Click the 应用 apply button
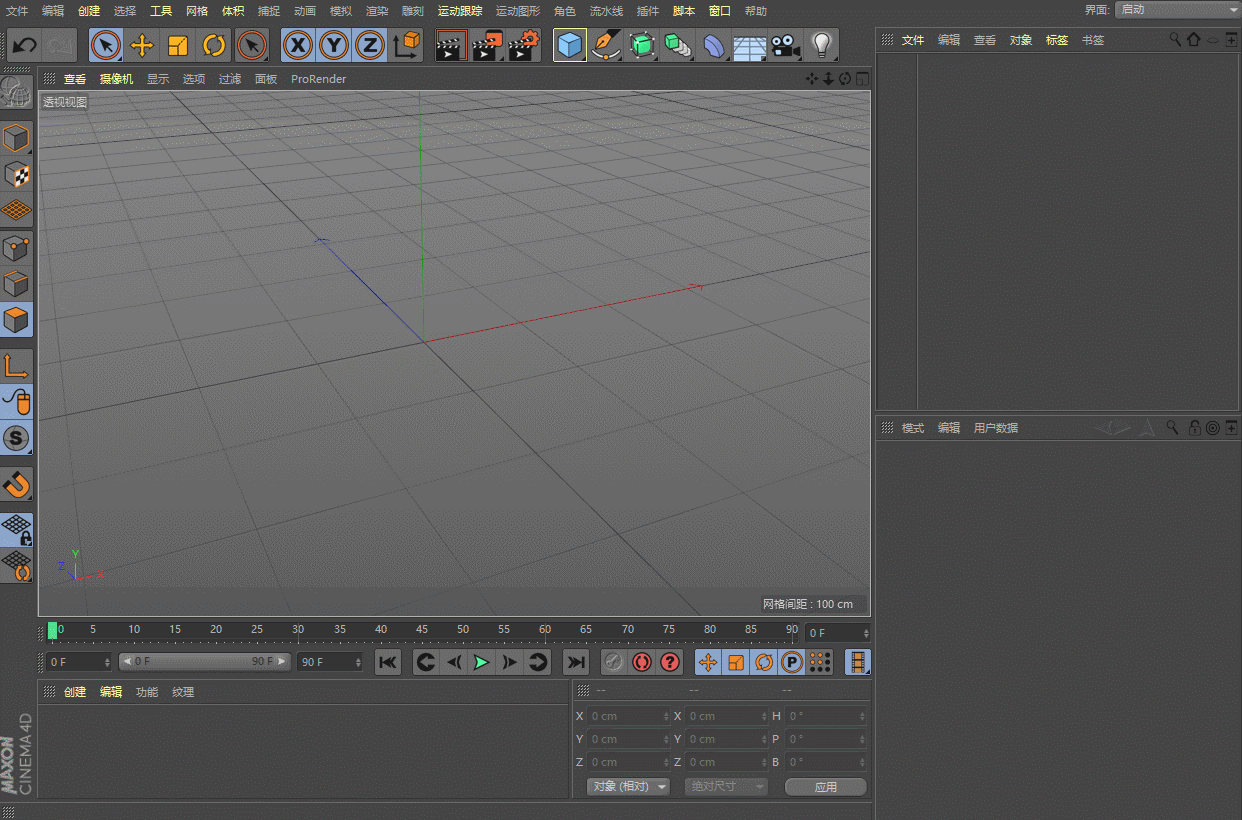 point(825,787)
